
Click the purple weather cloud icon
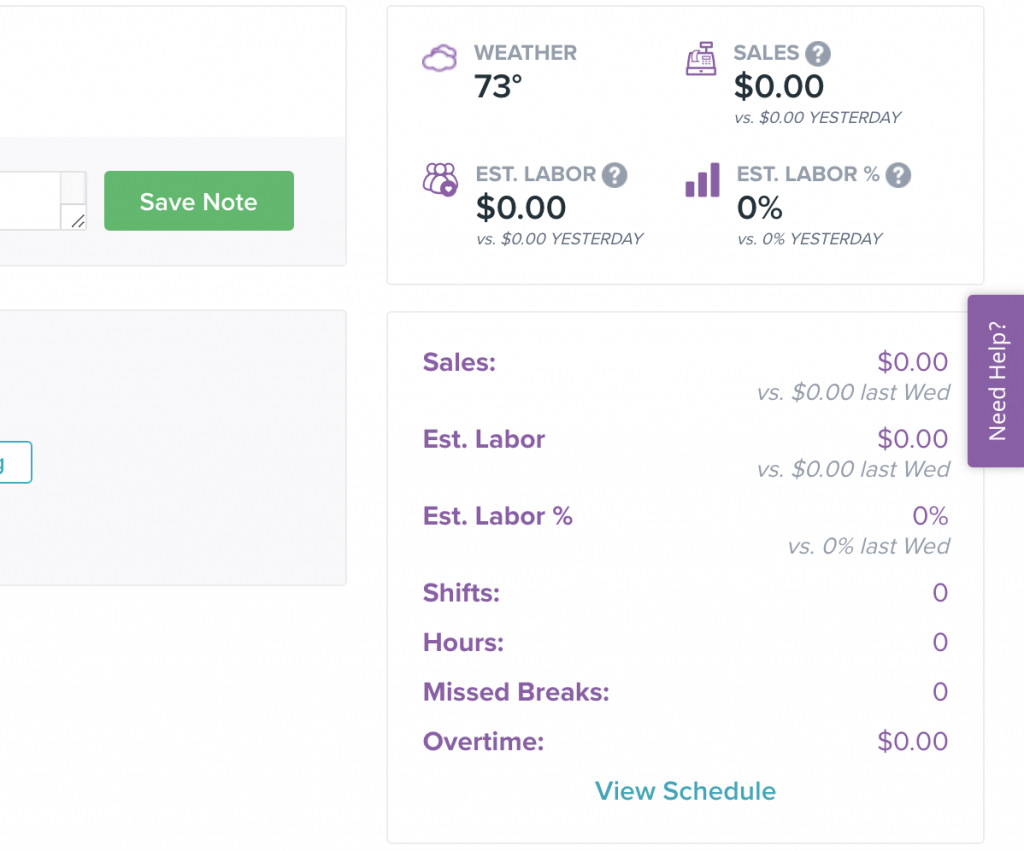tap(441, 55)
